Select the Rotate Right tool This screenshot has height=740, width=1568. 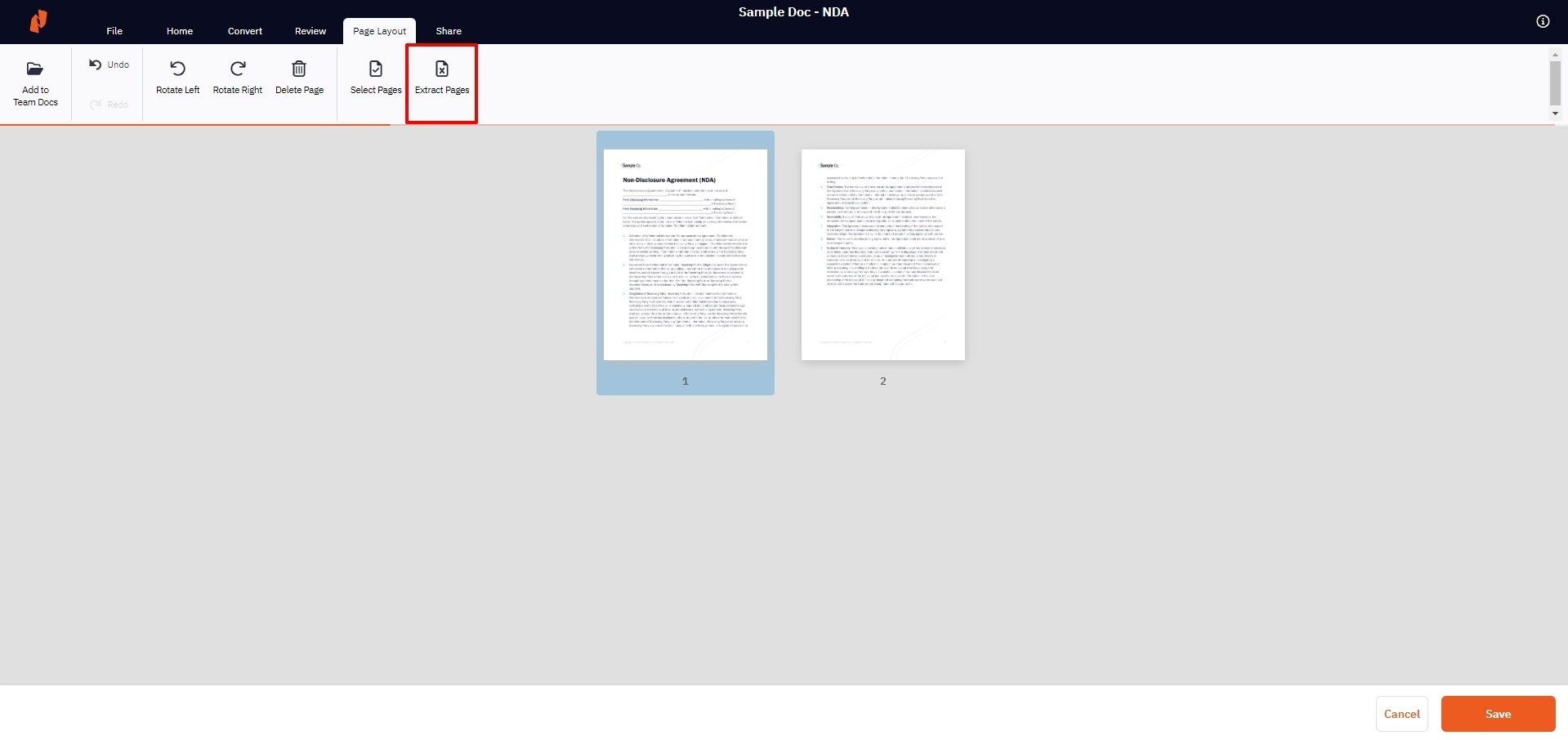(237, 78)
